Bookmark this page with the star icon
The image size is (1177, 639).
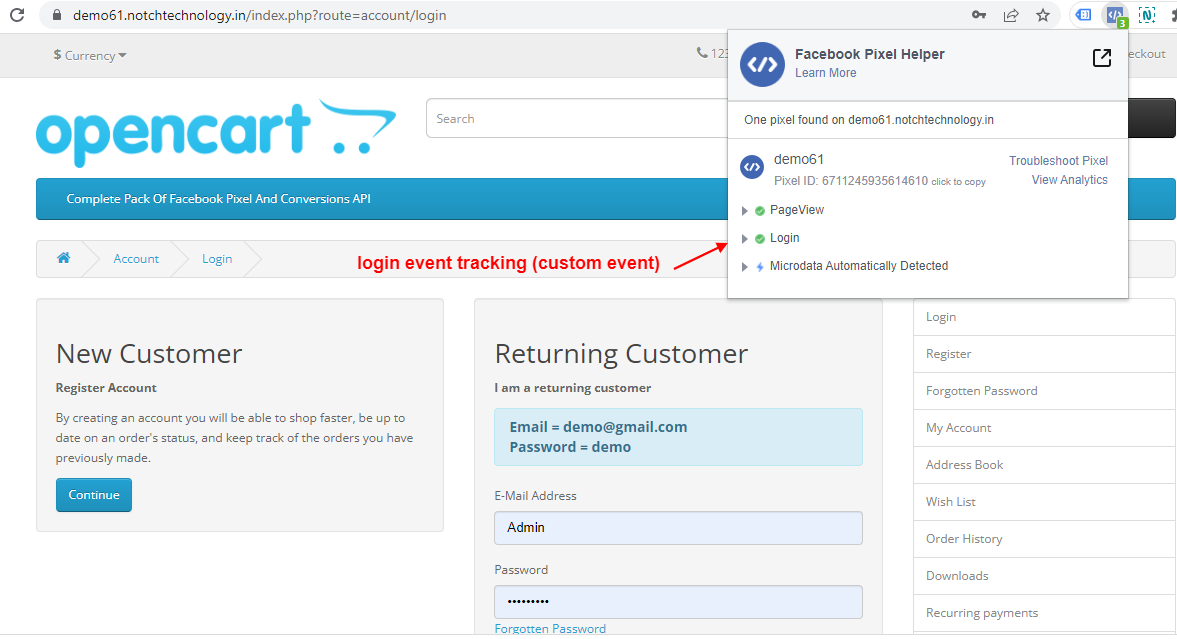pyautogui.click(x=1043, y=15)
